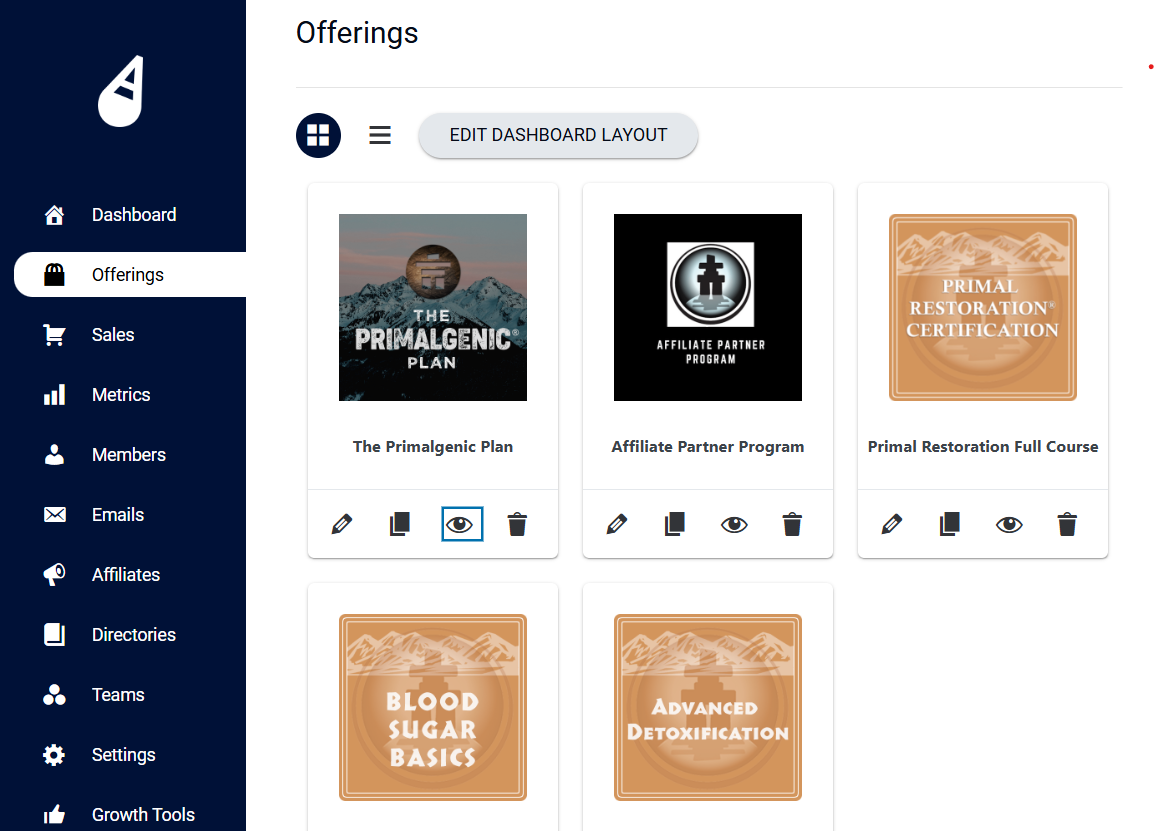Toggle visibility of The Primalgenic Plan
Viewport: 1155px width, 831px height.
click(461, 524)
